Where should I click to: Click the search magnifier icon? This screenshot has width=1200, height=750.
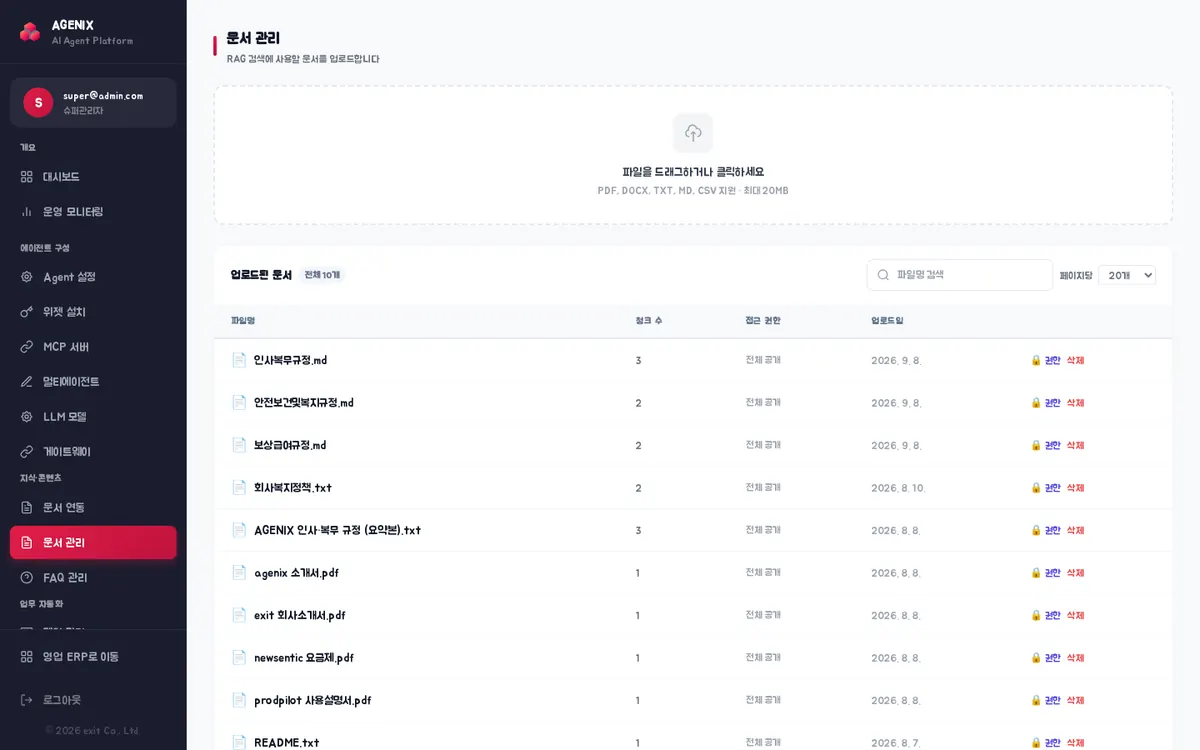[883, 275]
